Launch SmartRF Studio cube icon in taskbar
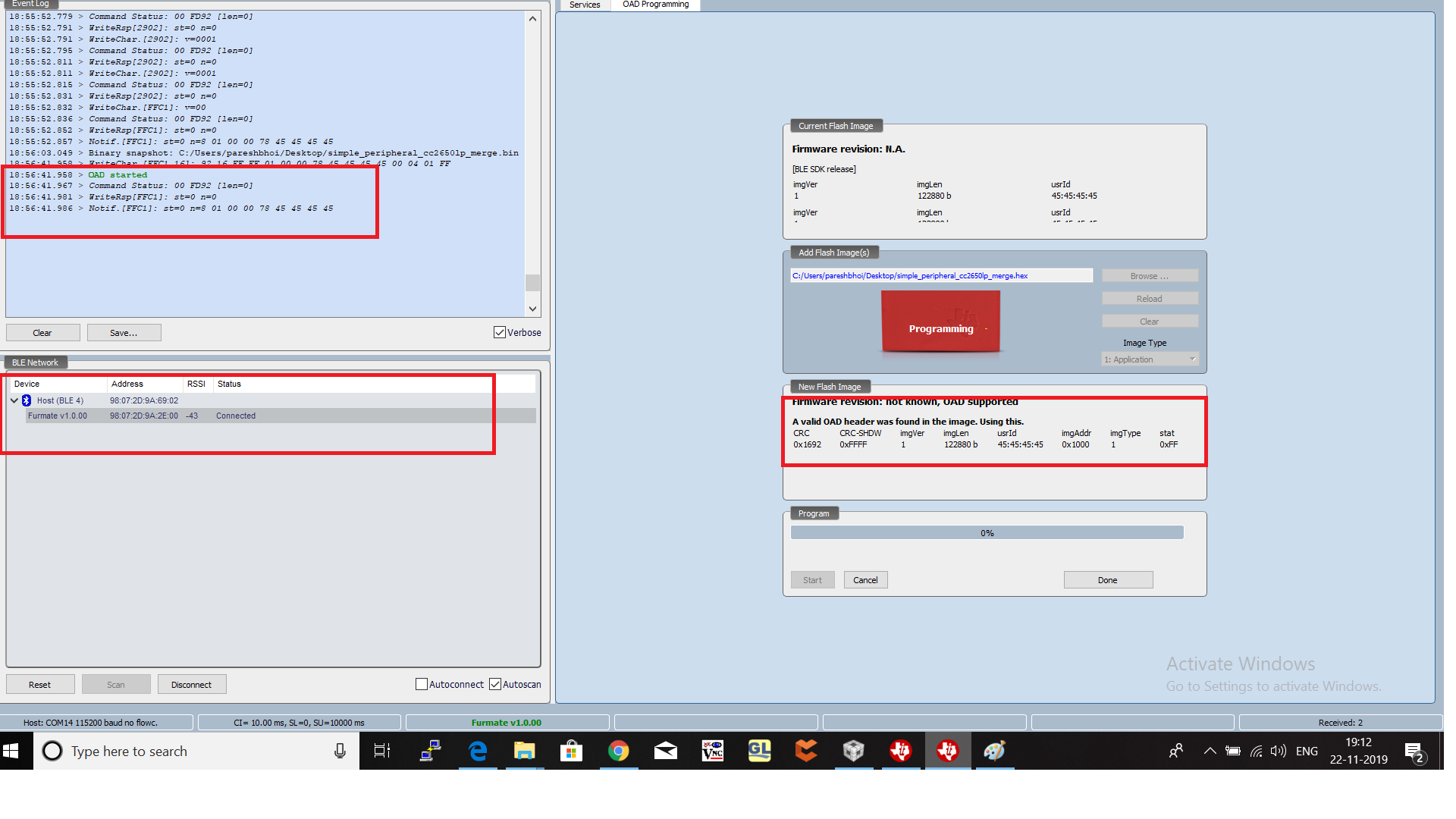This screenshot has height=819, width=1456. pos(854,751)
